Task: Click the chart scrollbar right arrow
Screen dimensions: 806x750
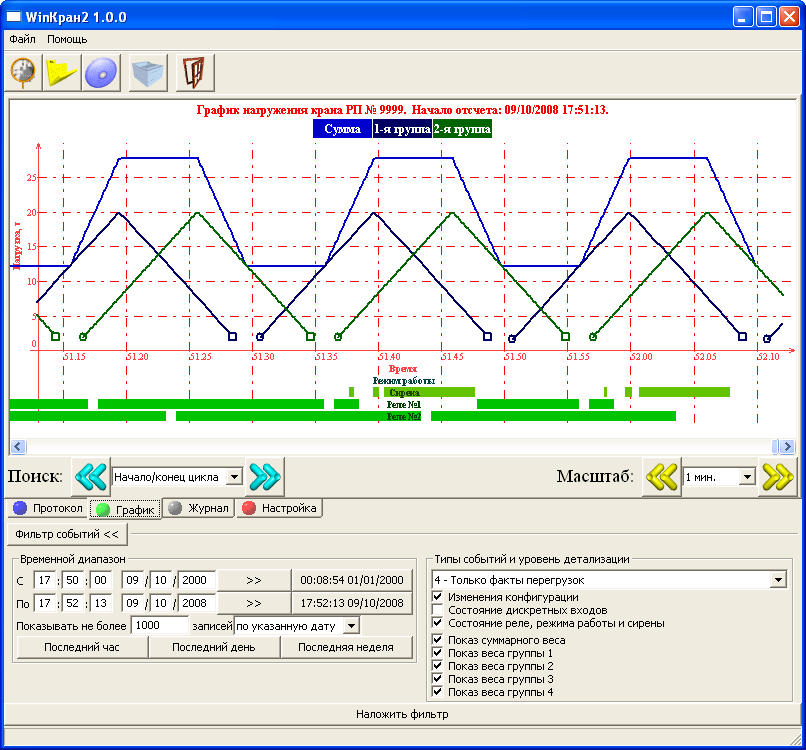Action: [x=787, y=446]
